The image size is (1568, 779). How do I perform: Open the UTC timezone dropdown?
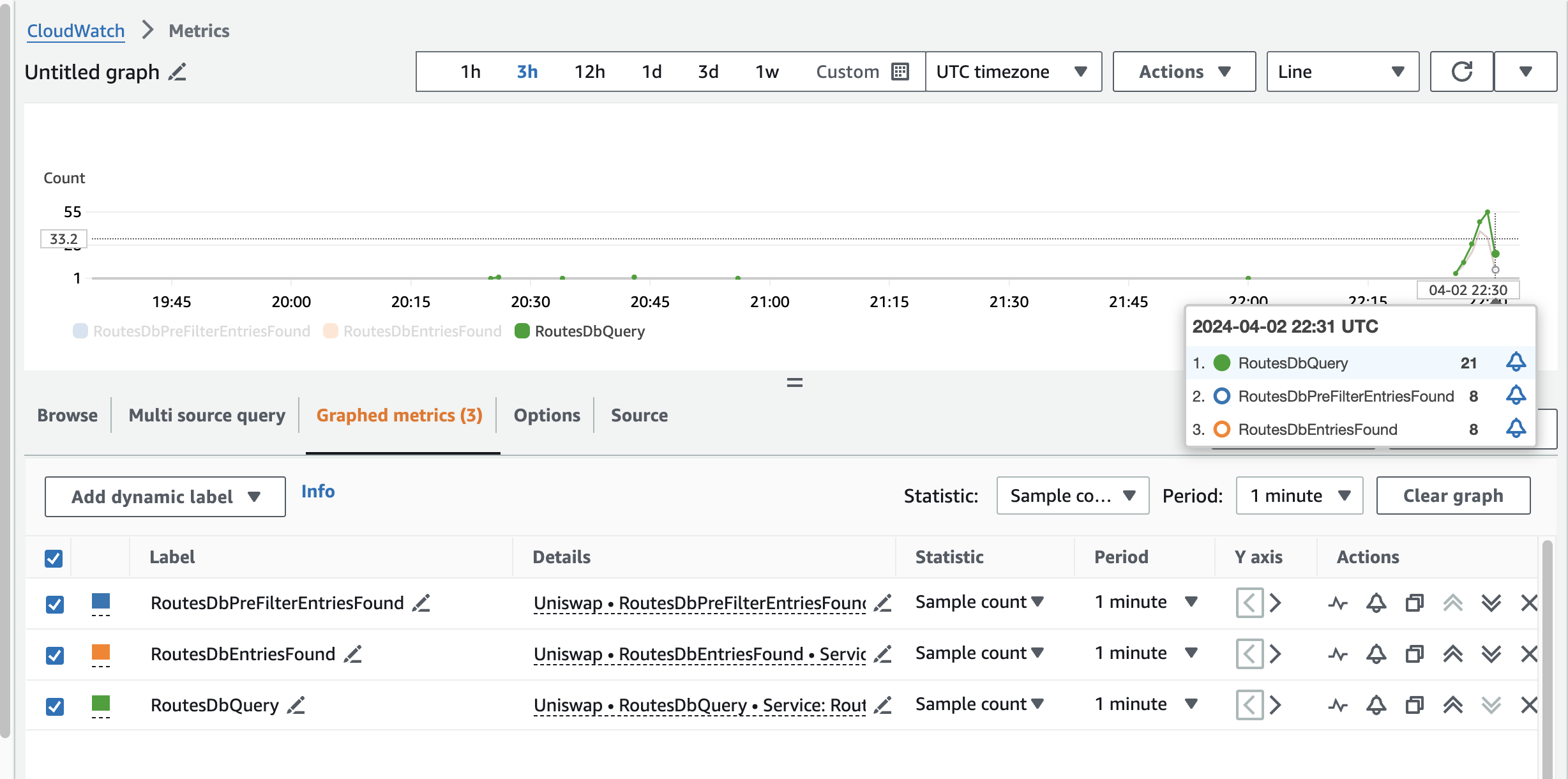[1013, 72]
